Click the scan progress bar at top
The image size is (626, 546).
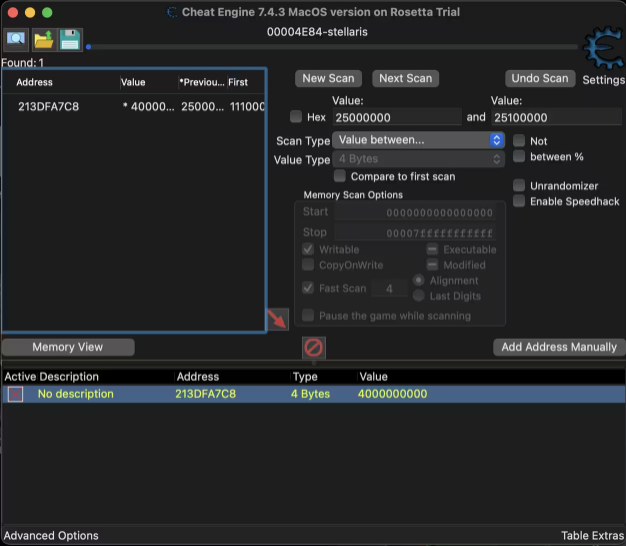(330, 46)
